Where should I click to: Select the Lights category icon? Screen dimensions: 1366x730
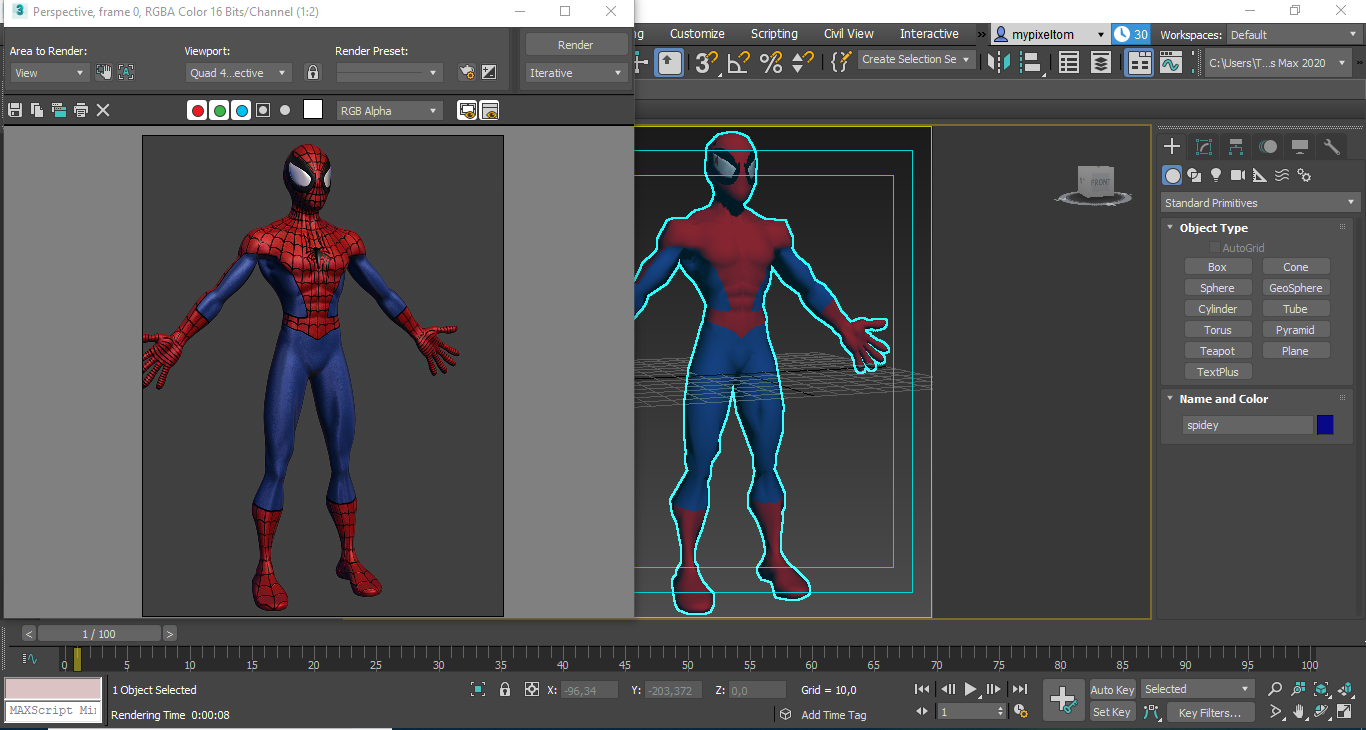pos(1216,175)
